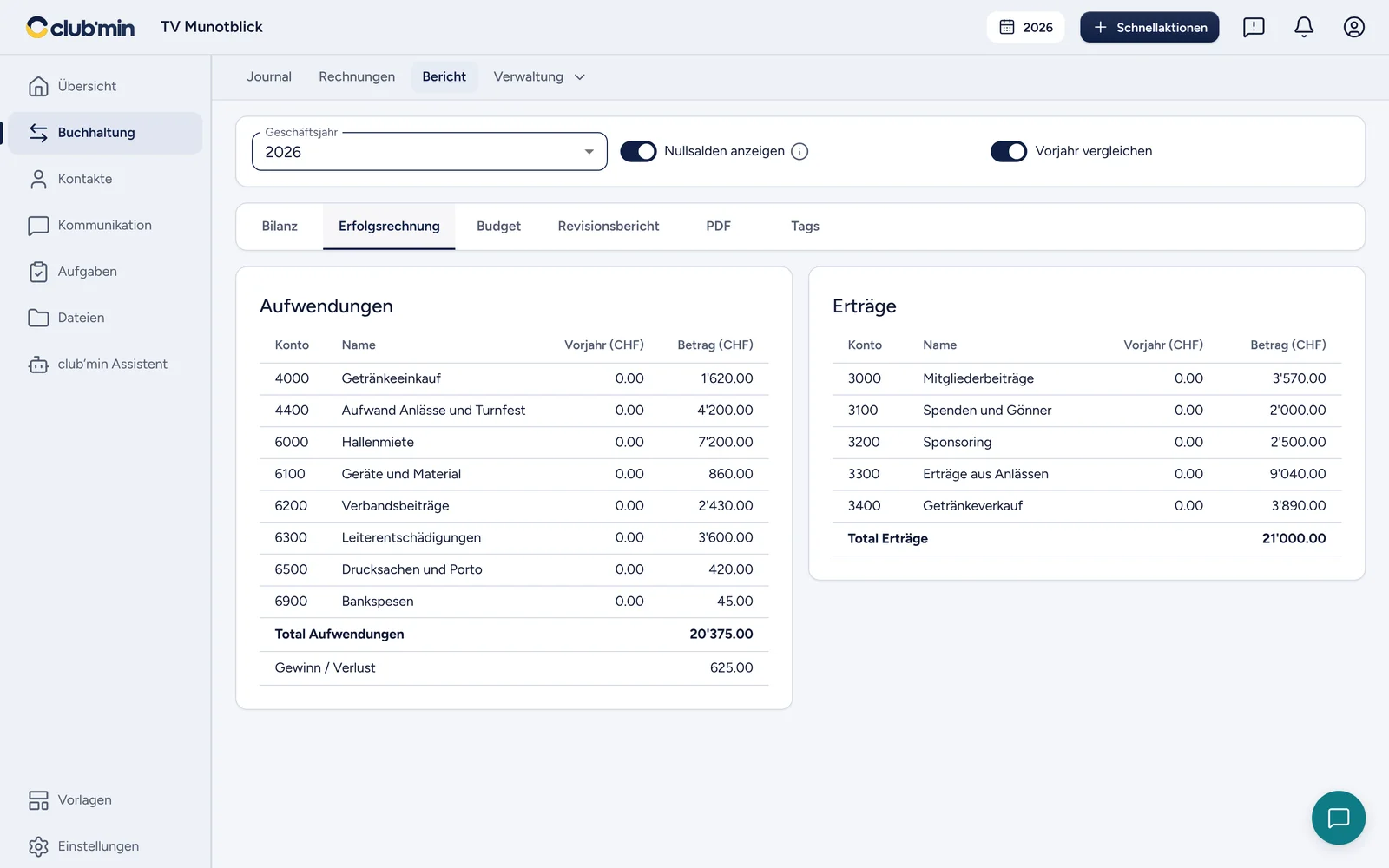
Task: Click the Getränkeeinkauf row name
Action: [x=392, y=378]
